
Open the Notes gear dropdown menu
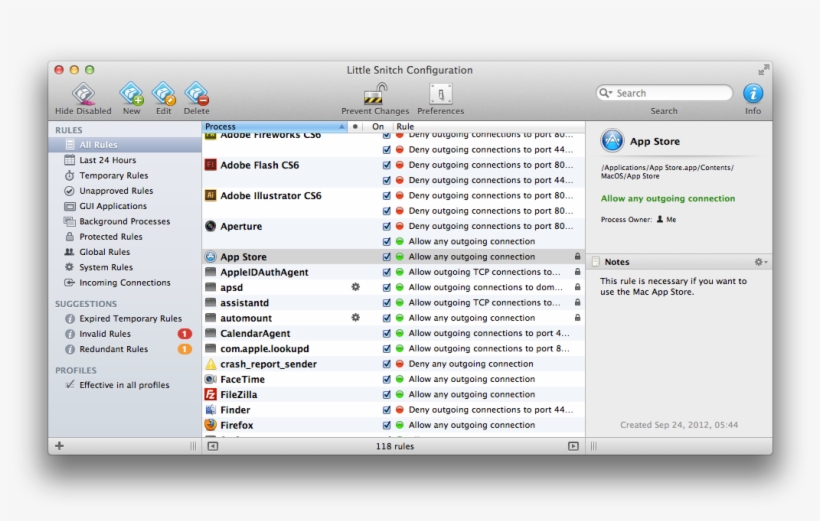click(760, 262)
